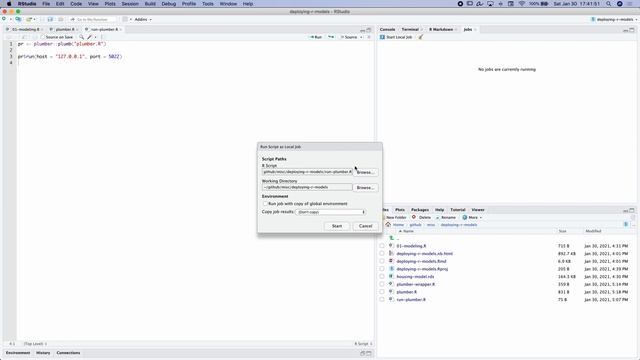Browse for the R Script path
Screen dimensions: 640x360
point(365,172)
